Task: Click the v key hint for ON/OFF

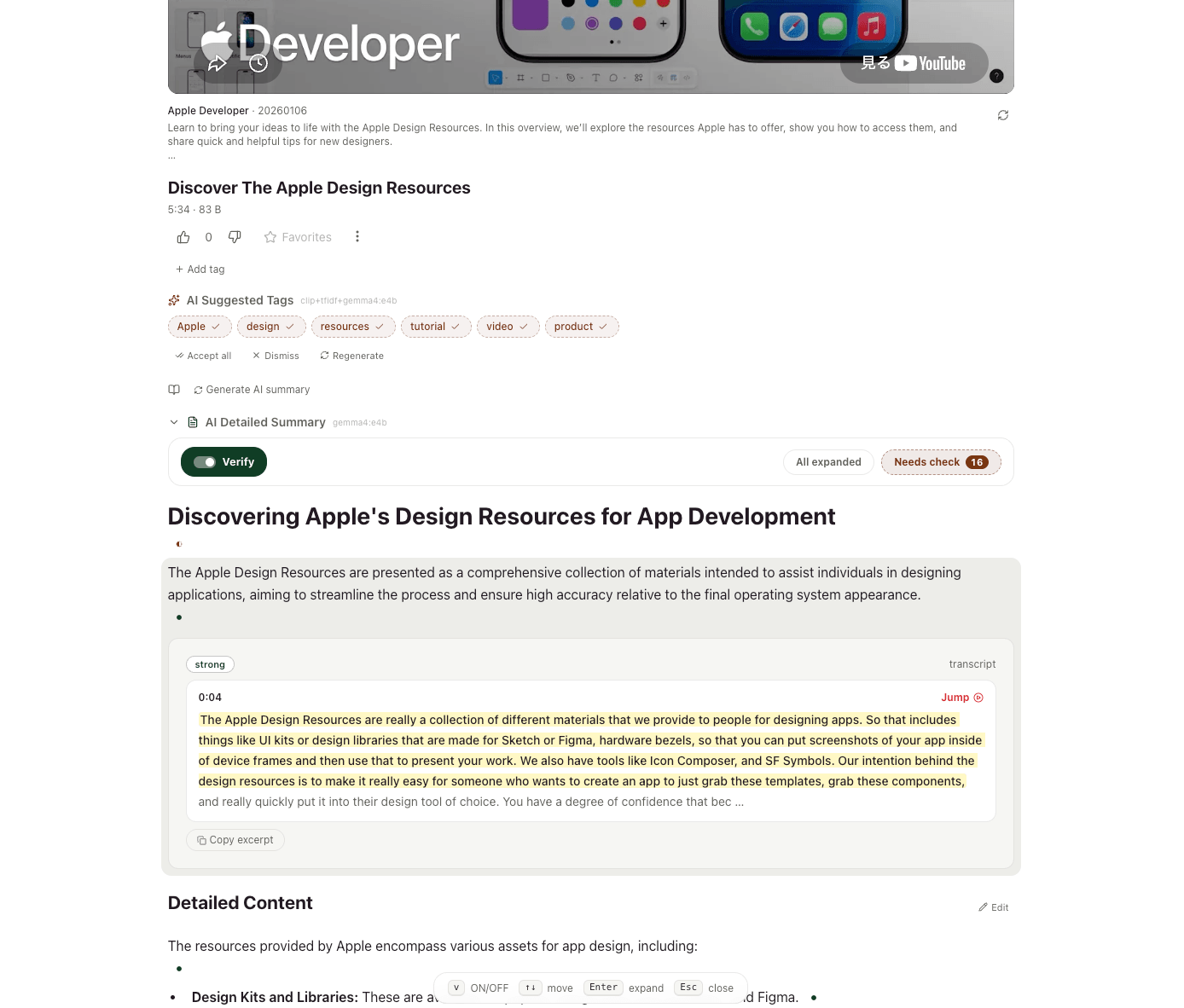Action: (456, 988)
